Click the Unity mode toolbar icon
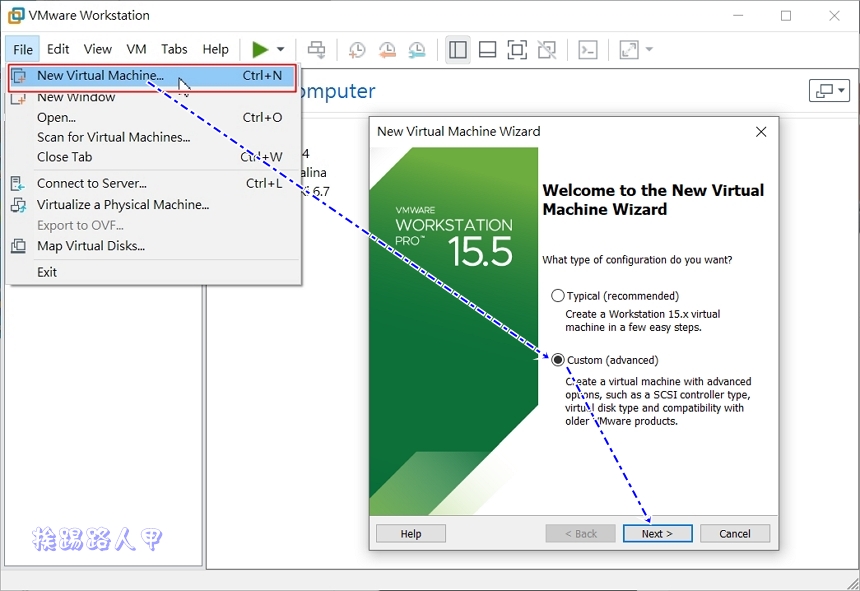 pos(546,49)
